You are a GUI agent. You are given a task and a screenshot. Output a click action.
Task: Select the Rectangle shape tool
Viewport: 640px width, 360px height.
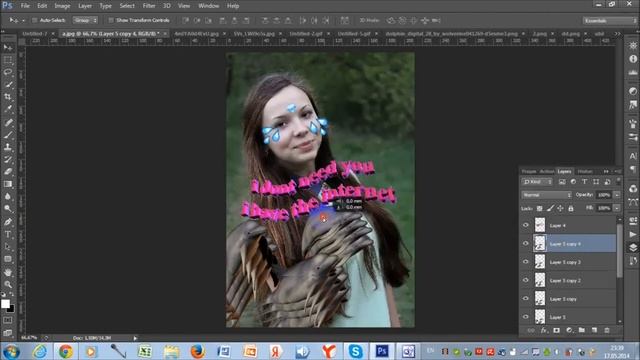[8, 259]
